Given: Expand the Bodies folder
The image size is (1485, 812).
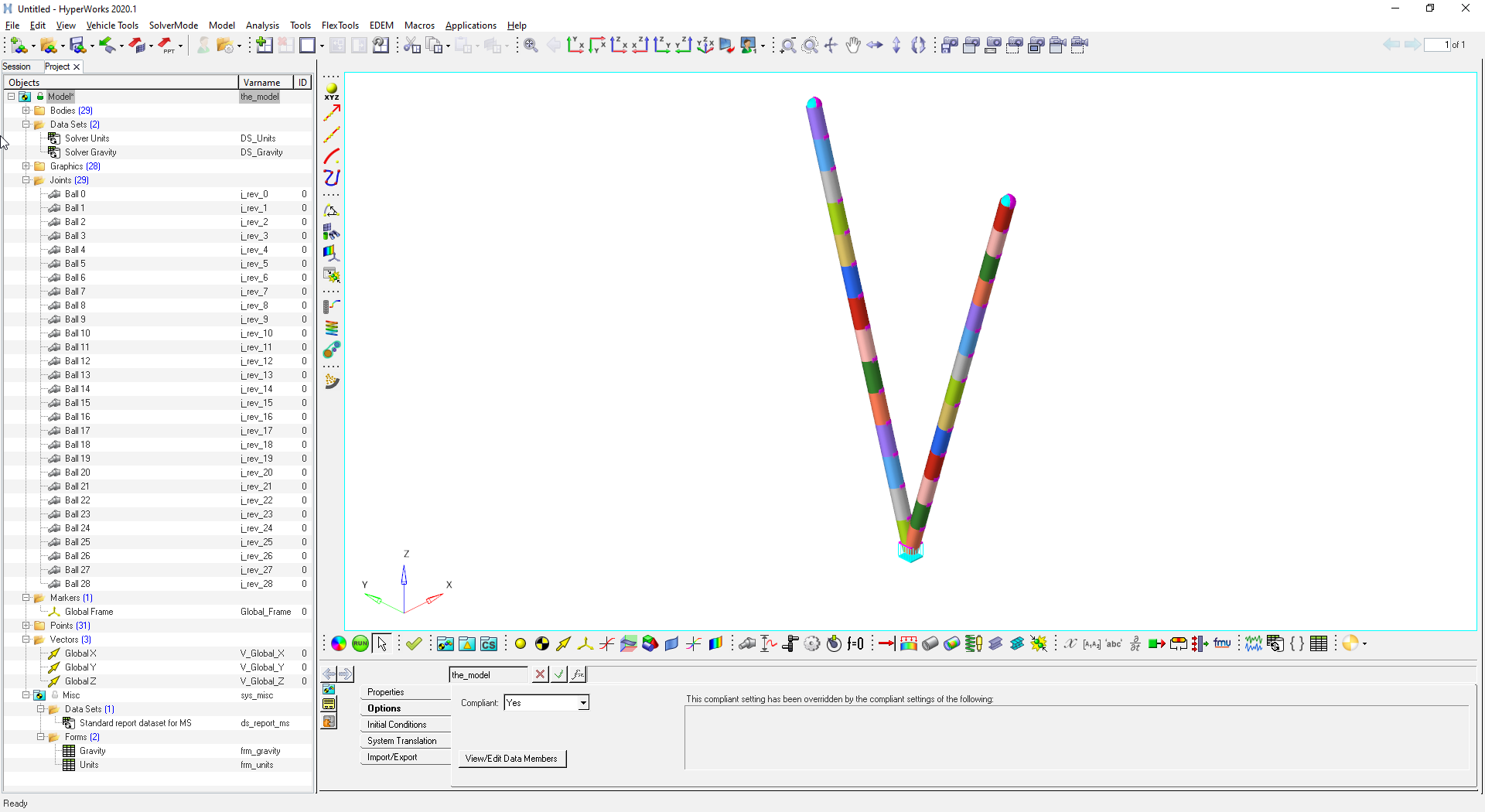Looking at the screenshot, I should [26, 111].
